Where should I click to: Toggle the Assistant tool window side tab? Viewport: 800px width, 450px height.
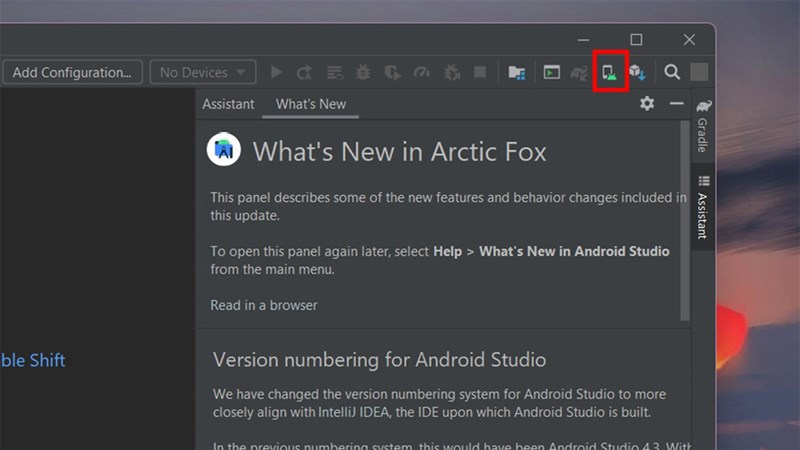pyautogui.click(x=703, y=208)
